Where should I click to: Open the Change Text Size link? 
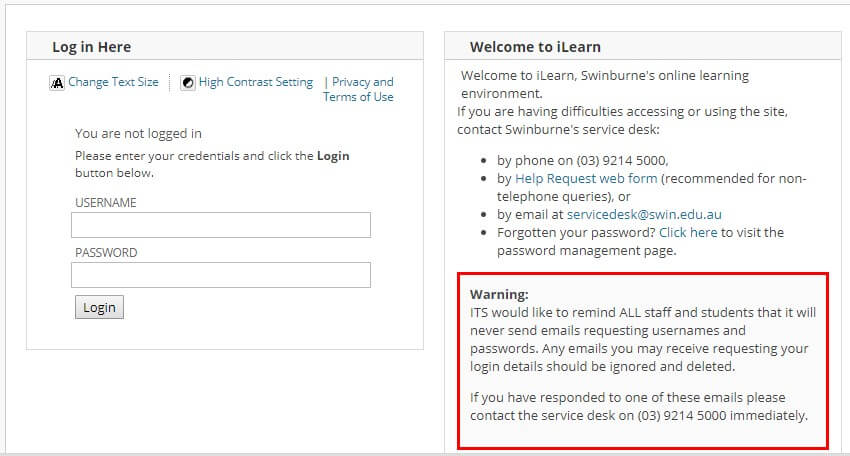[113, 82]
